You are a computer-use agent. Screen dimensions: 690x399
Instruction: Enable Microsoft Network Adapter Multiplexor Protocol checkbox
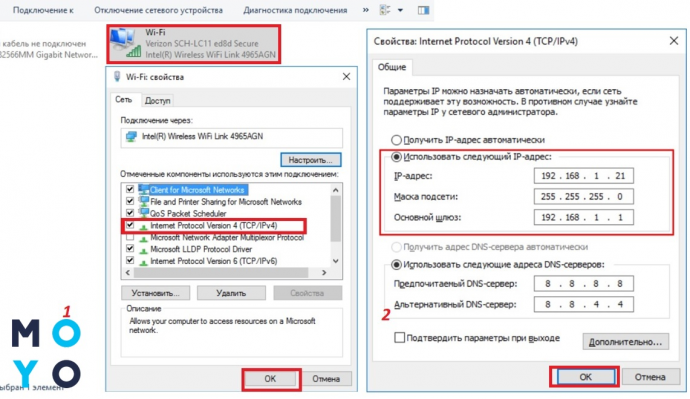(130, 237)
